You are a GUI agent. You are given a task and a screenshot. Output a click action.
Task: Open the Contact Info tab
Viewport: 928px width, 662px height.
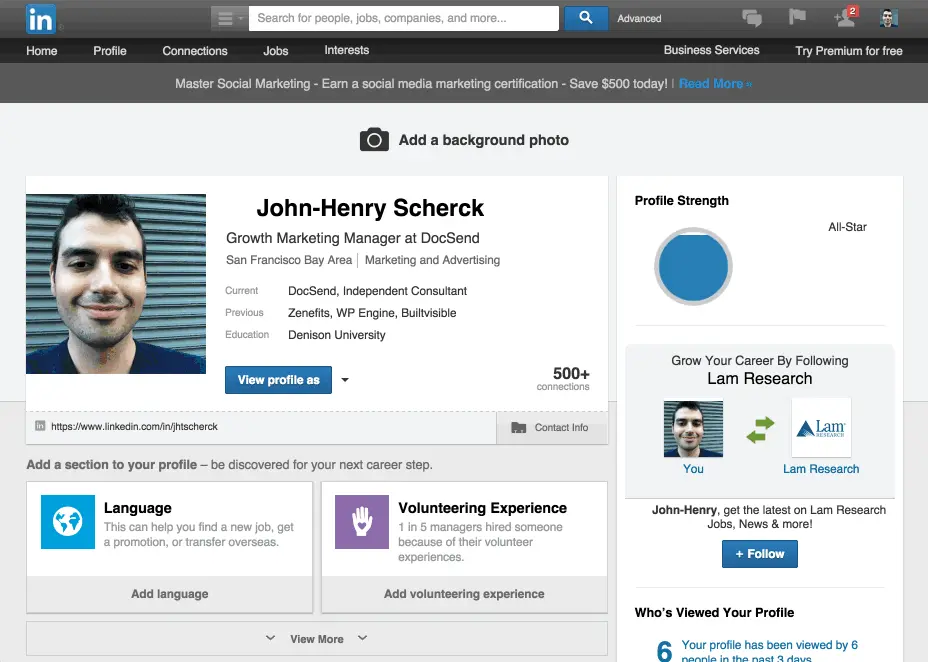coord(552,427)
